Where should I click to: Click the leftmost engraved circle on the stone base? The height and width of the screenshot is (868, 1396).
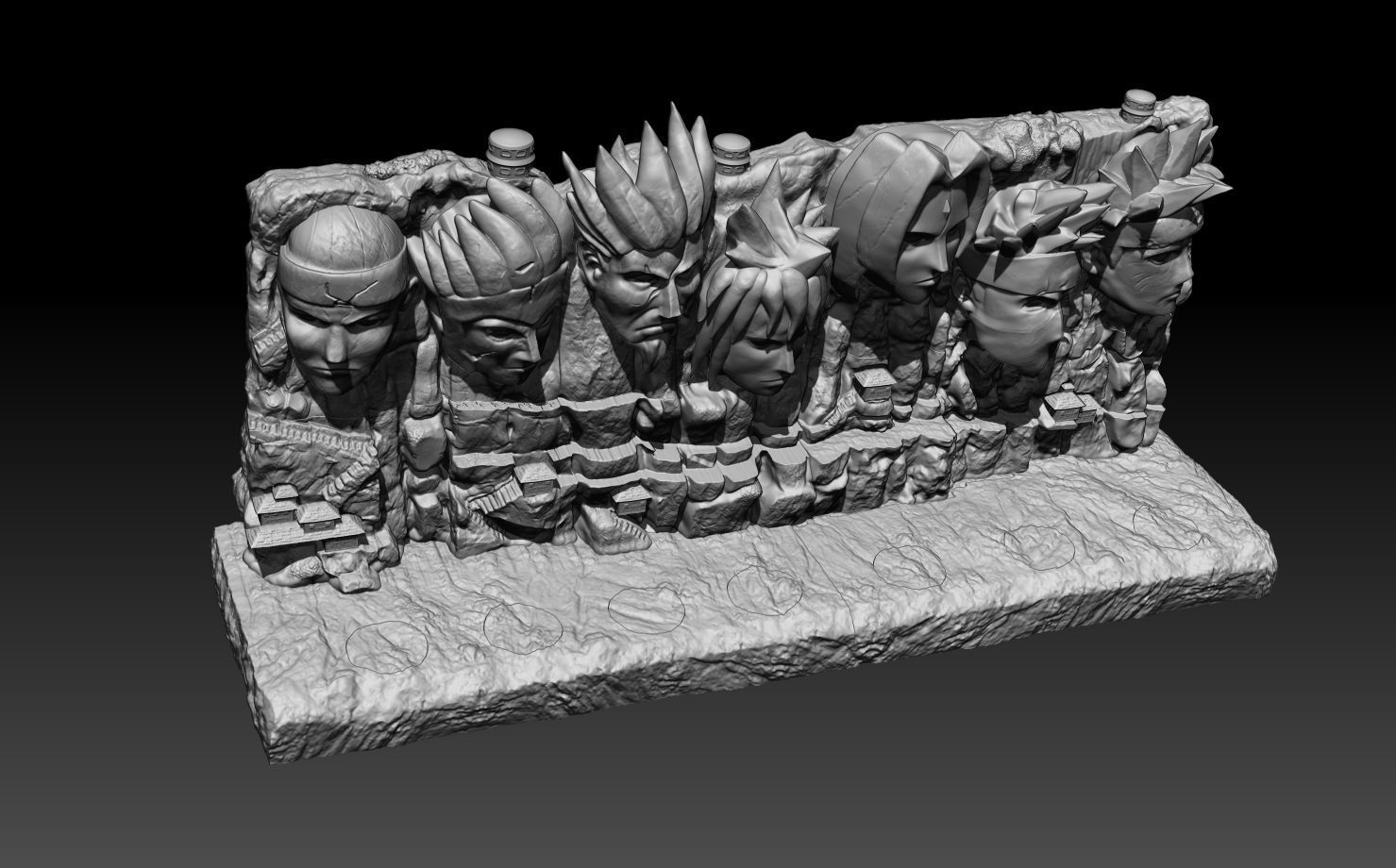[387, 648]
